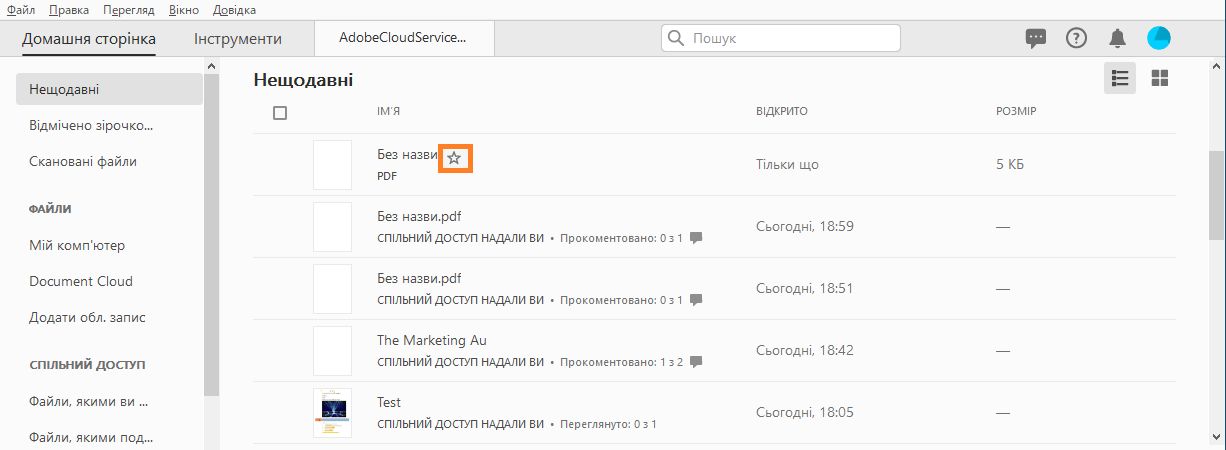This screenshot has width=1226, height=450.
Task: Click comment icon on The Marketing Au row
Action: 696,362
